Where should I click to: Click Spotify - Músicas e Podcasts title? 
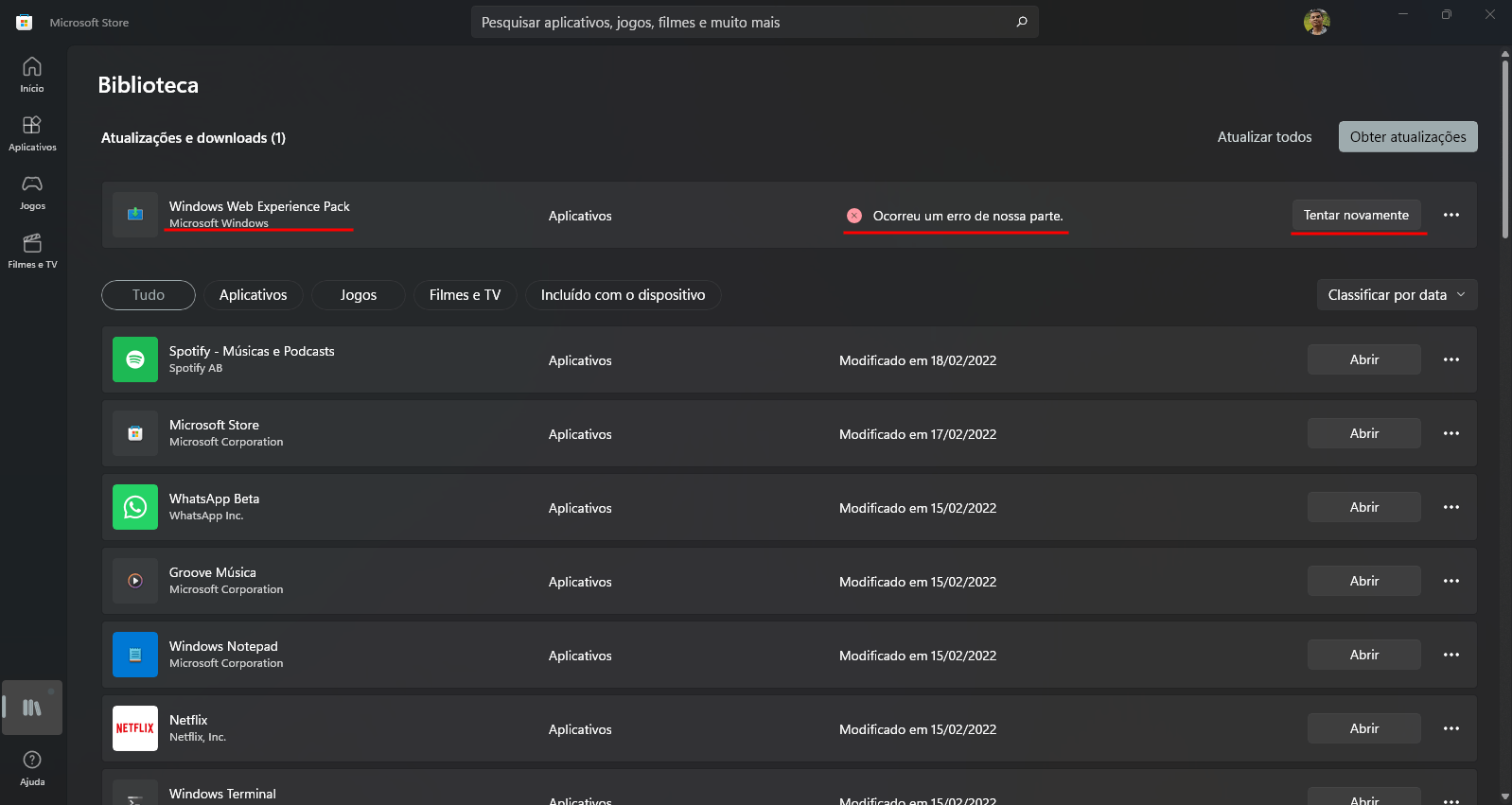(252, 351)
